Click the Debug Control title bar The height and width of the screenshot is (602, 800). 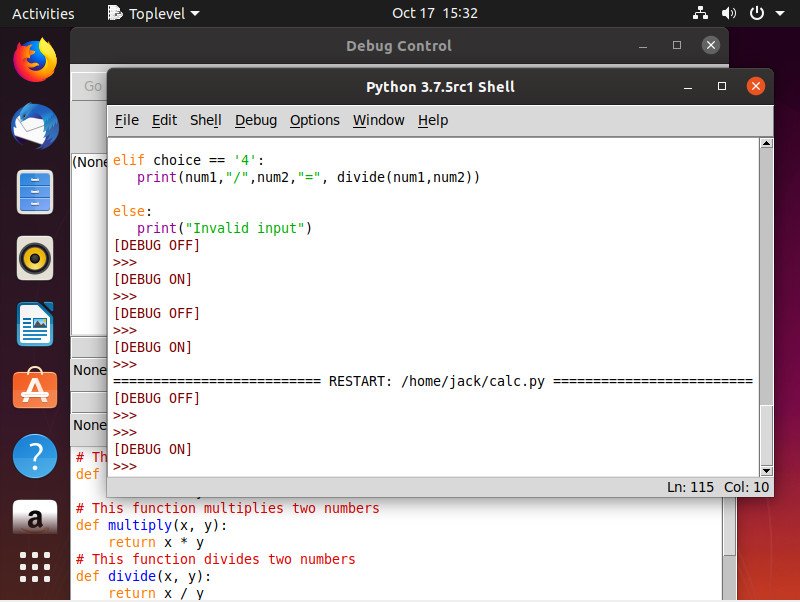(x=399, y=46)
